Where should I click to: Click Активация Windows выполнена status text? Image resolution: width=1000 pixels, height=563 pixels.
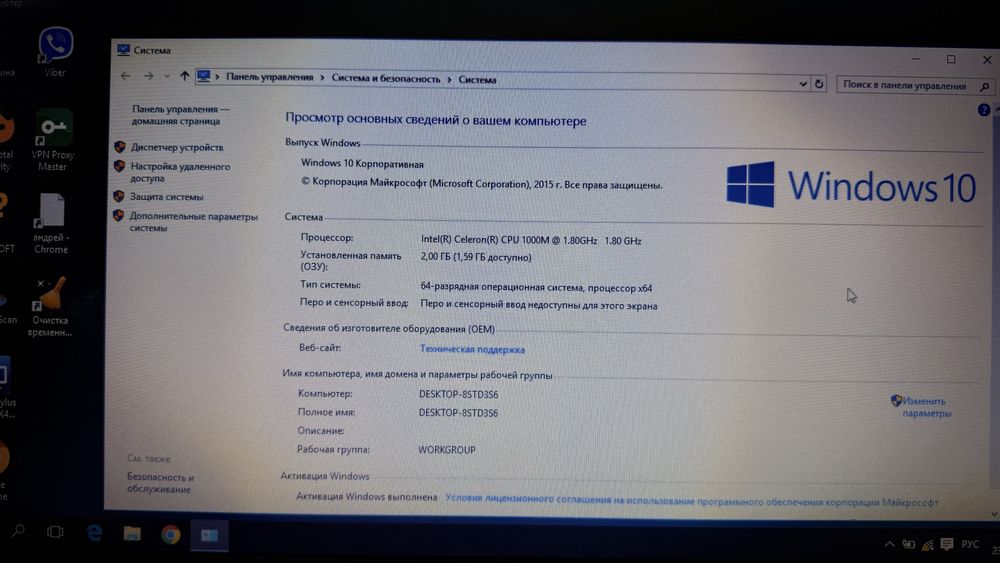366,497
